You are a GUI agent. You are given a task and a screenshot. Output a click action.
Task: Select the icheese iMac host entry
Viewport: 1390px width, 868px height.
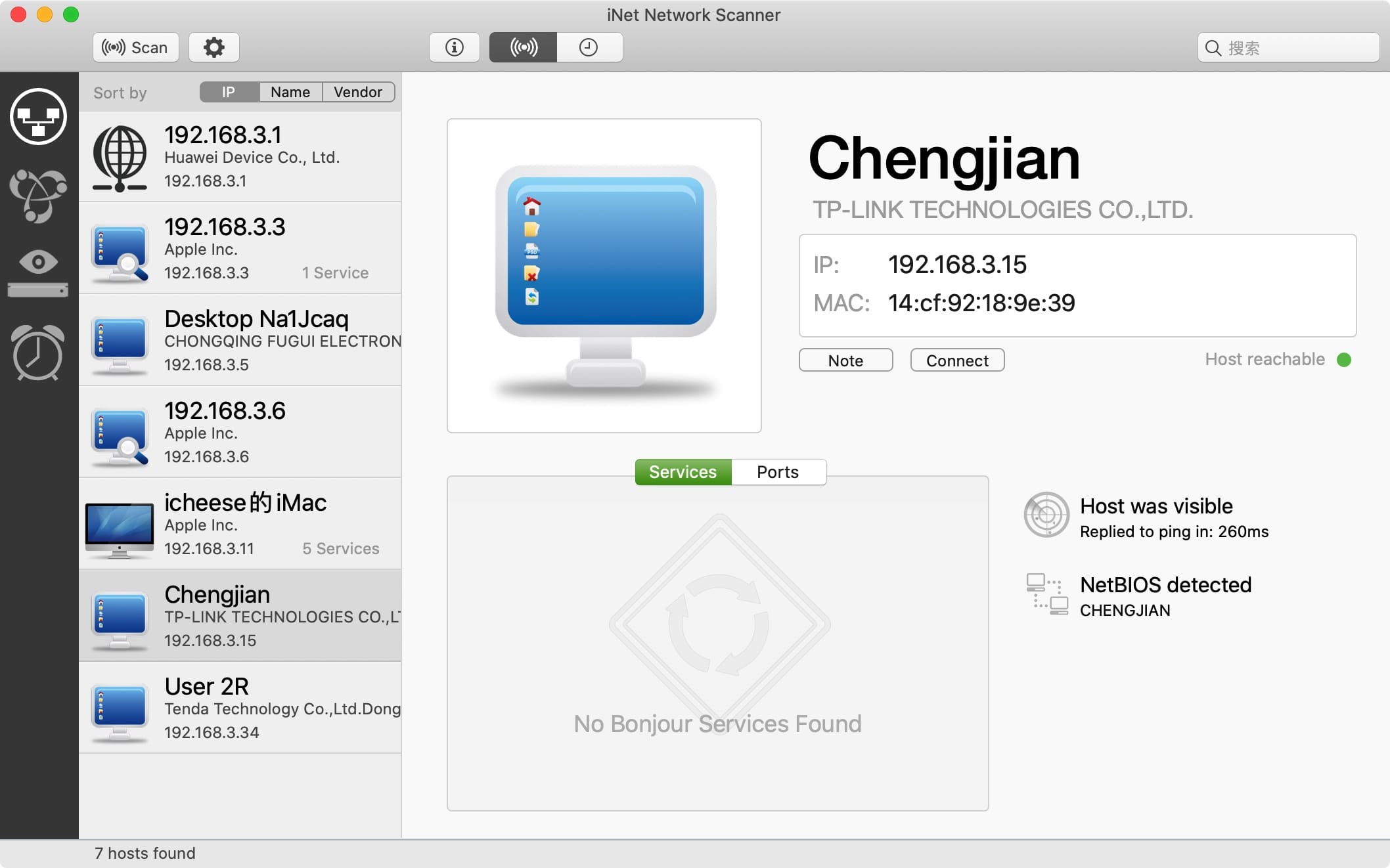[240, 524]
